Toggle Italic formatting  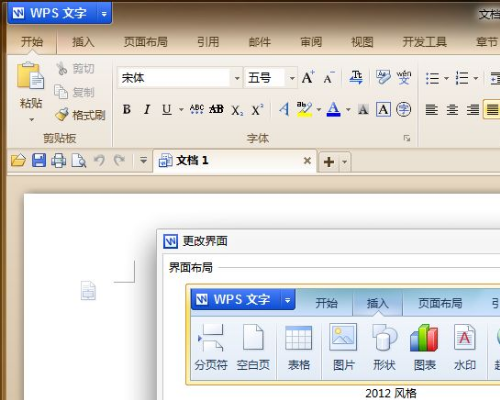(147, 109)
